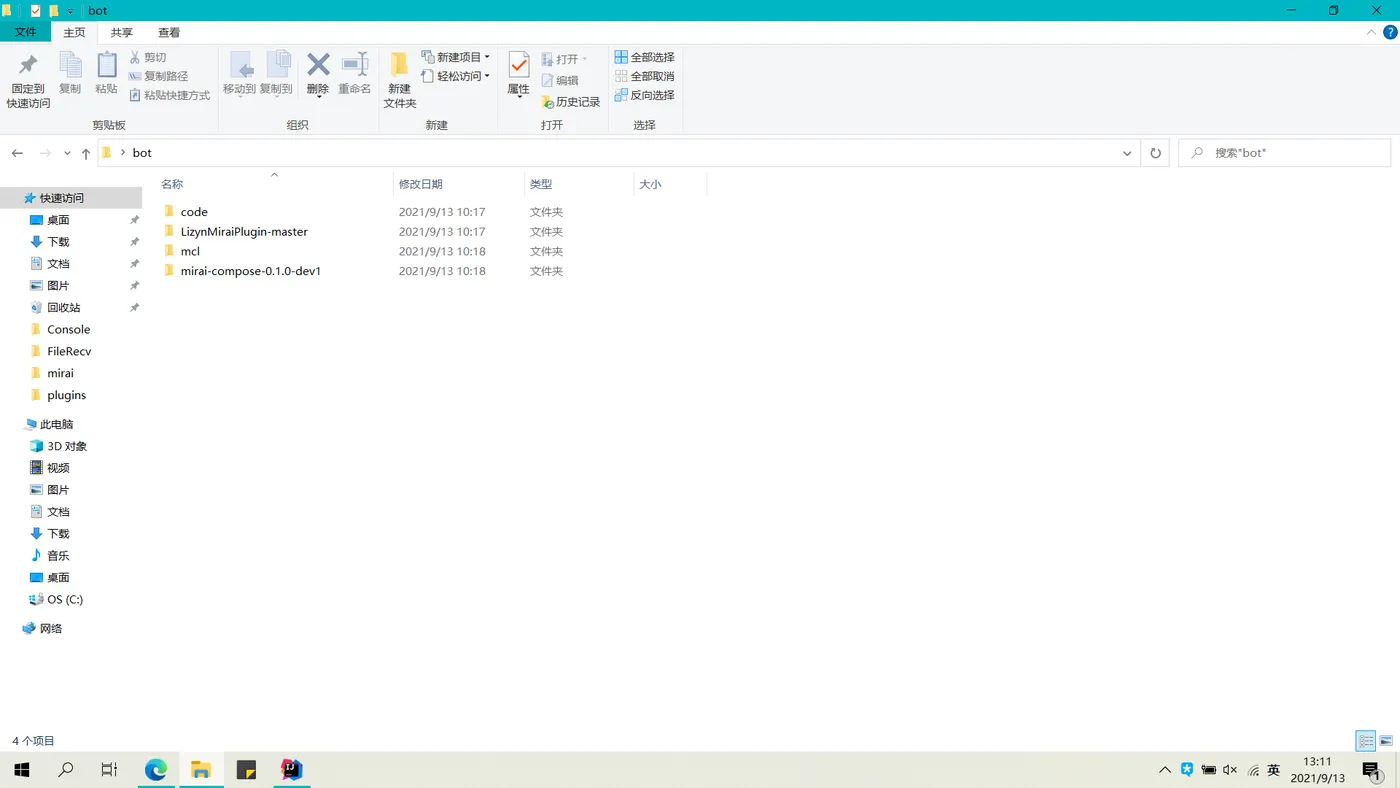This screenshot has width=1400, height=788.
Task: Sort by the 名称 column header
Action: pyautogui.click(x=172, y=184)
